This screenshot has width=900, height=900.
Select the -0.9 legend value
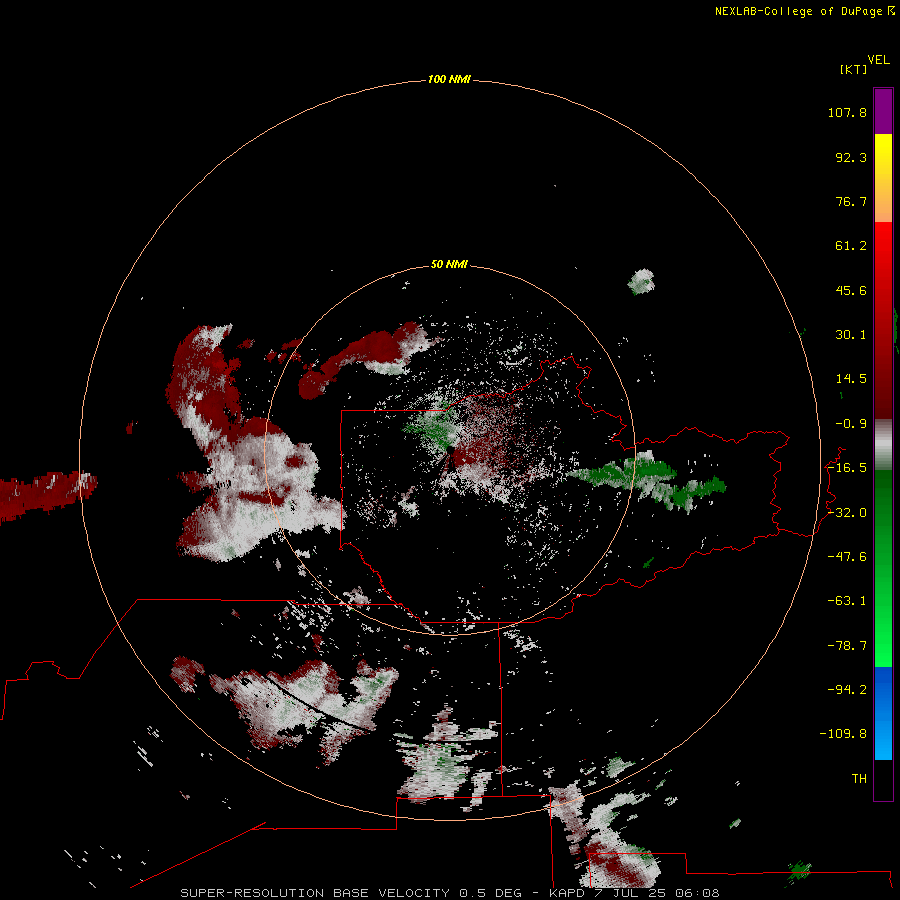(851, 424)
